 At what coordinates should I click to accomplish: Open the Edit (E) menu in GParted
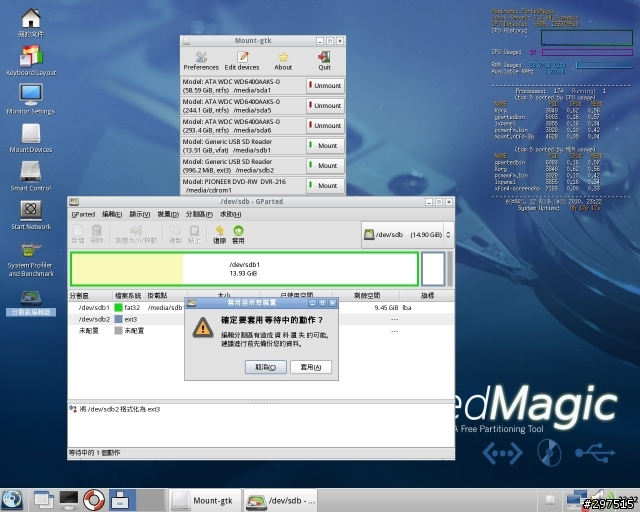click(x=112, y=214)
